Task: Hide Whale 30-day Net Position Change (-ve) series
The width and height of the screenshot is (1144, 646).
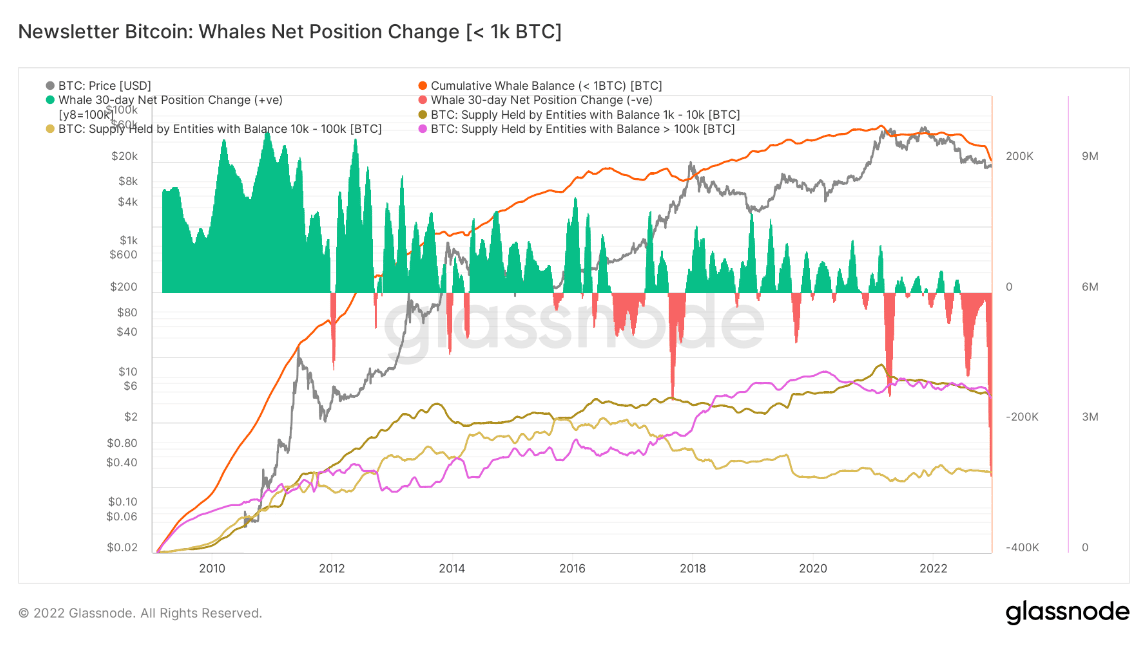Action: [541, 100]
